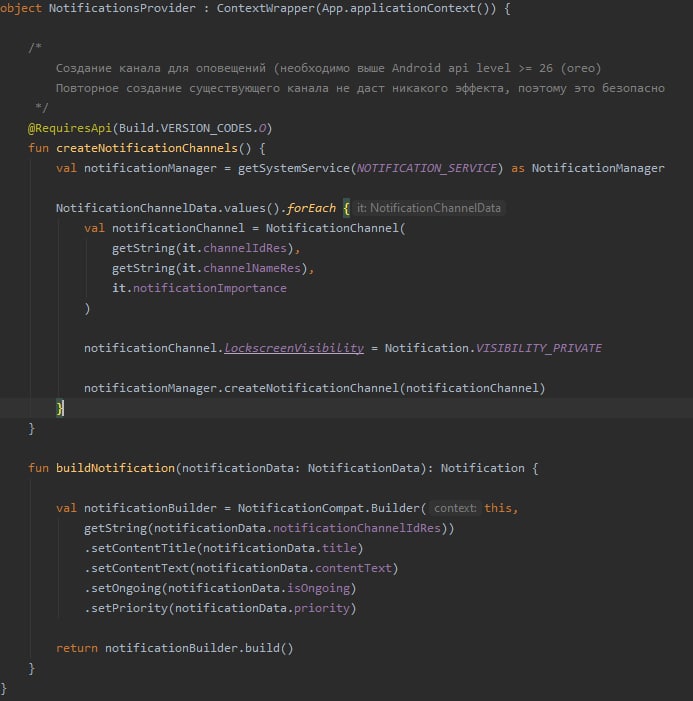Click the 'this' keyword argument
The width and height of the screenshot is (693, 701).
coord(498,508)
